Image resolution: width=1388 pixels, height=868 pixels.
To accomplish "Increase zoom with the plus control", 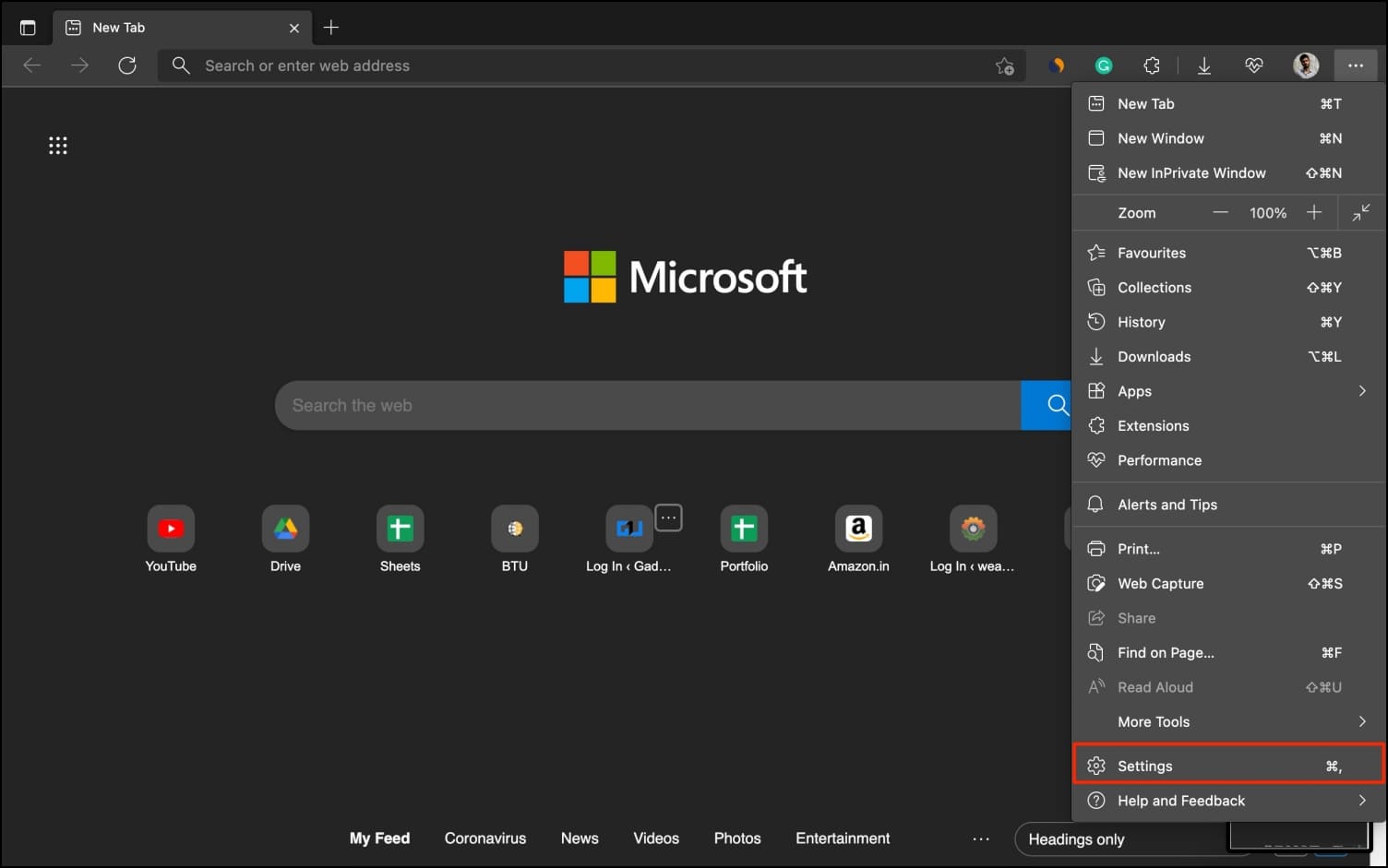I will point(1314,212).
